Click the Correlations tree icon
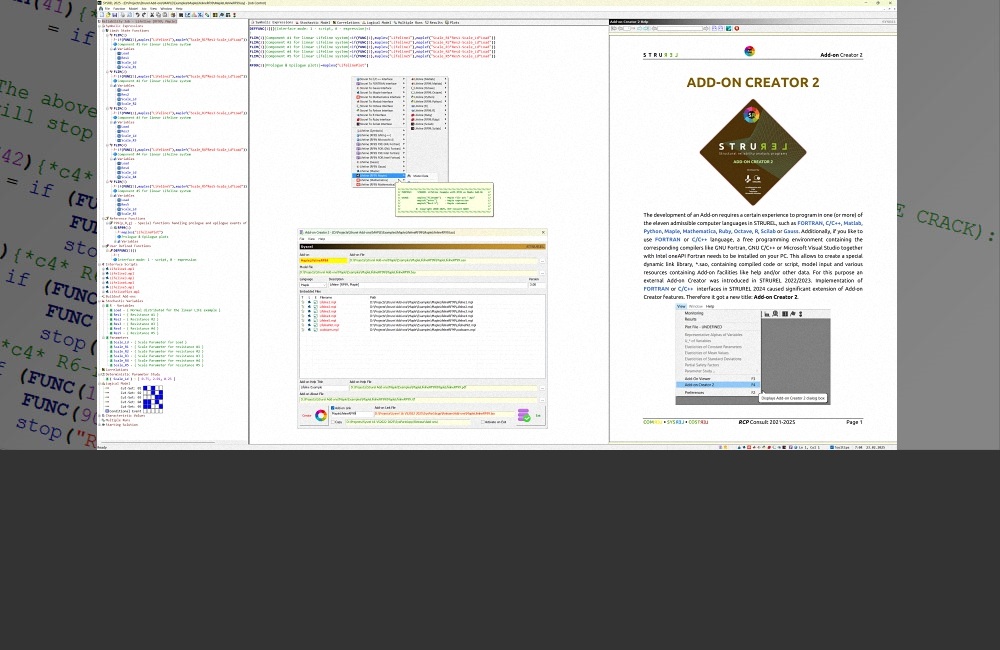The image size is (1000, 650). (103, 370)
